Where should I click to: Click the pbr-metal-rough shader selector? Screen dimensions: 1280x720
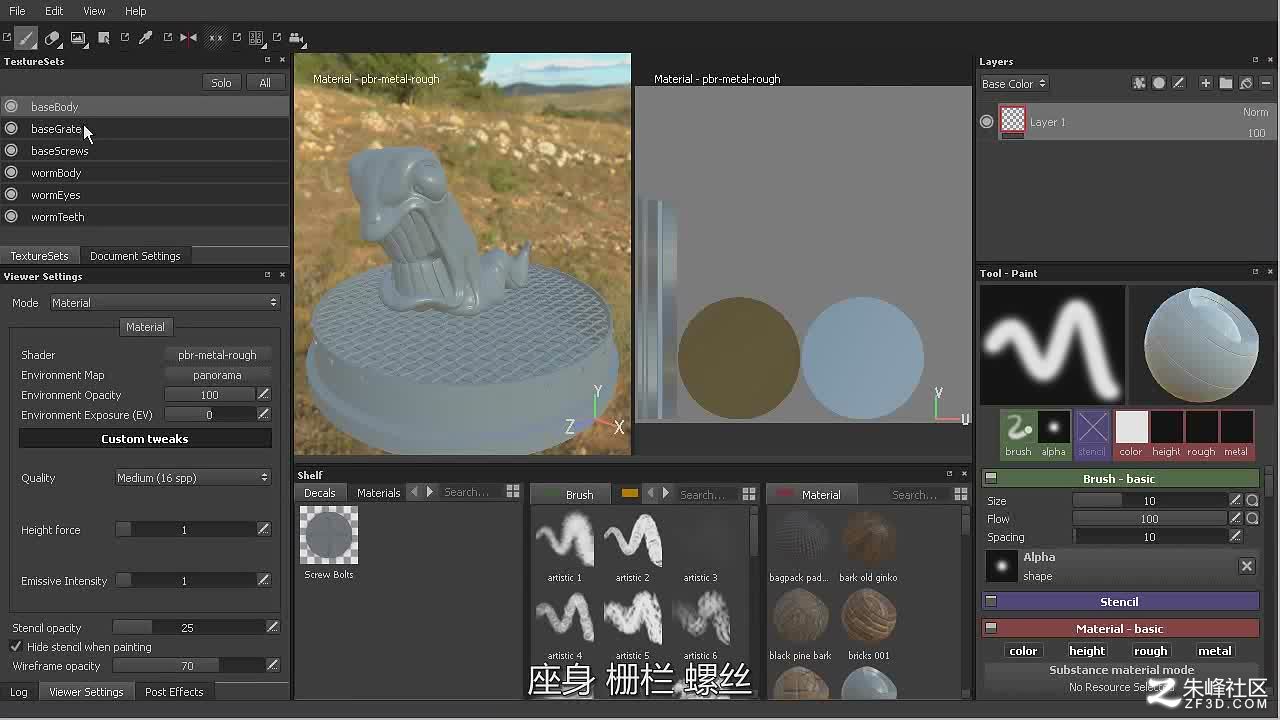coord(217,355)
